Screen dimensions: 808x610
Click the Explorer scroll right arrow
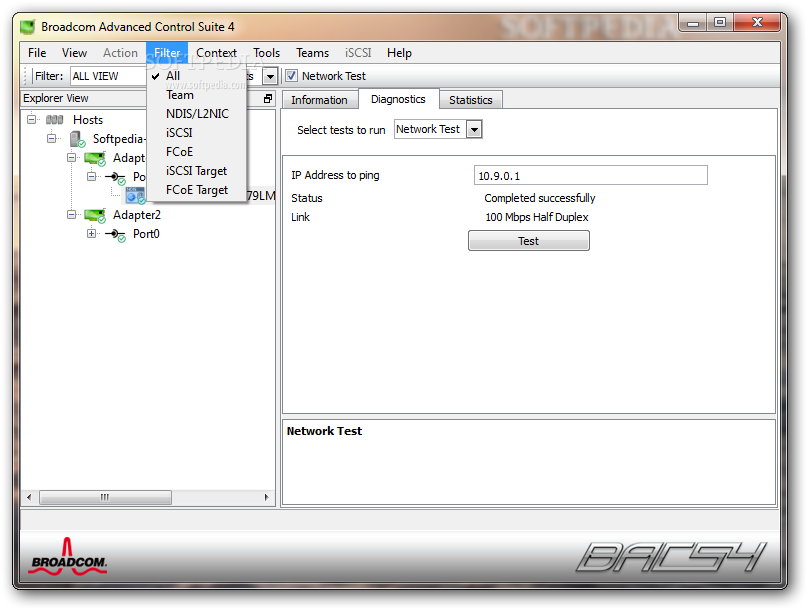point(266,498)
